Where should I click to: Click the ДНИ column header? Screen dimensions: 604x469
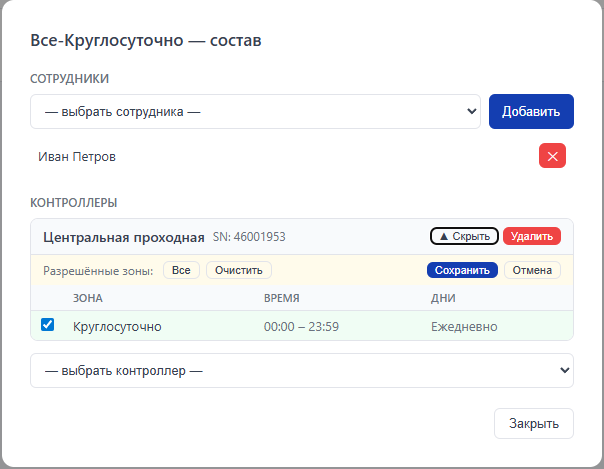[443, 298]
